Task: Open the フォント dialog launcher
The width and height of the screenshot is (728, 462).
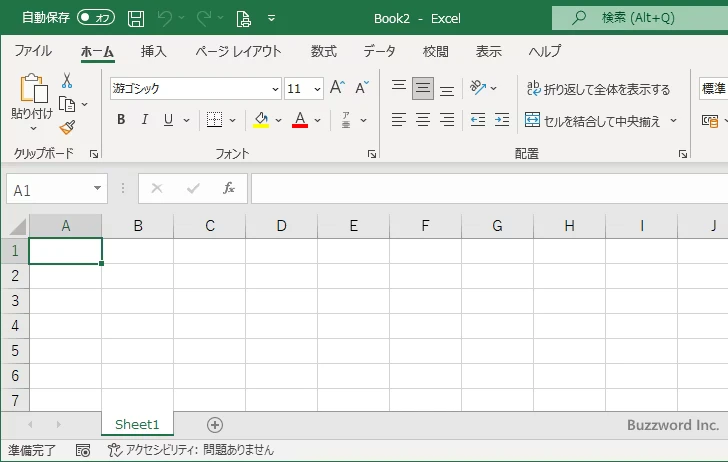Action: coord(372,154)
